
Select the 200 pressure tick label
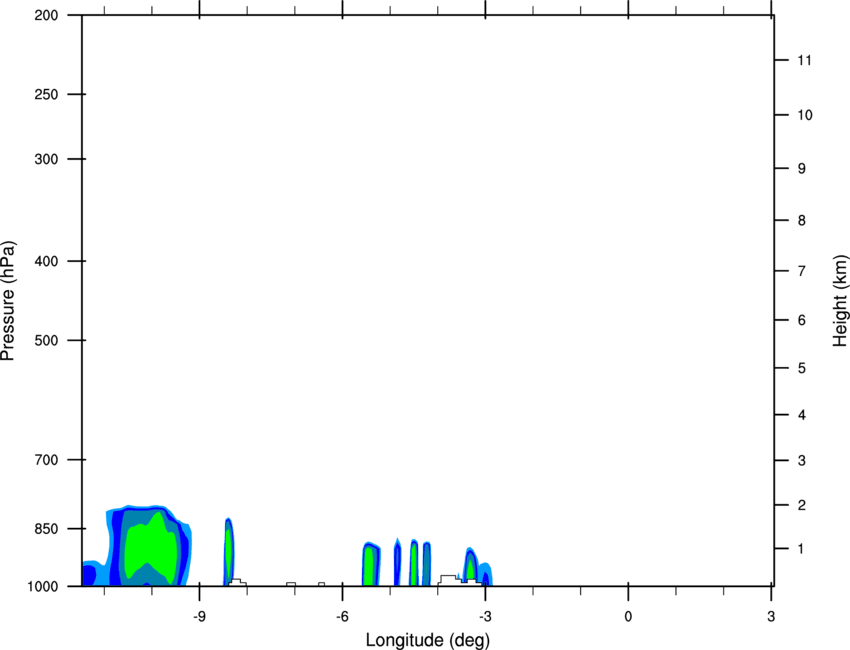[x=46, y=15]
